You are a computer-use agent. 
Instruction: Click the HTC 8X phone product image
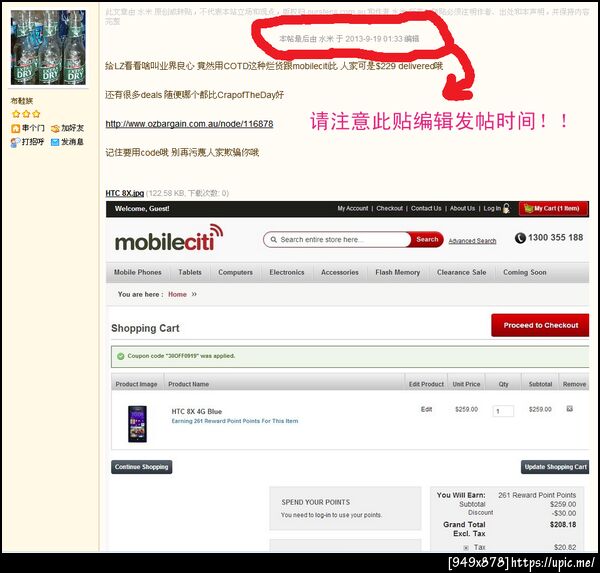137,424
